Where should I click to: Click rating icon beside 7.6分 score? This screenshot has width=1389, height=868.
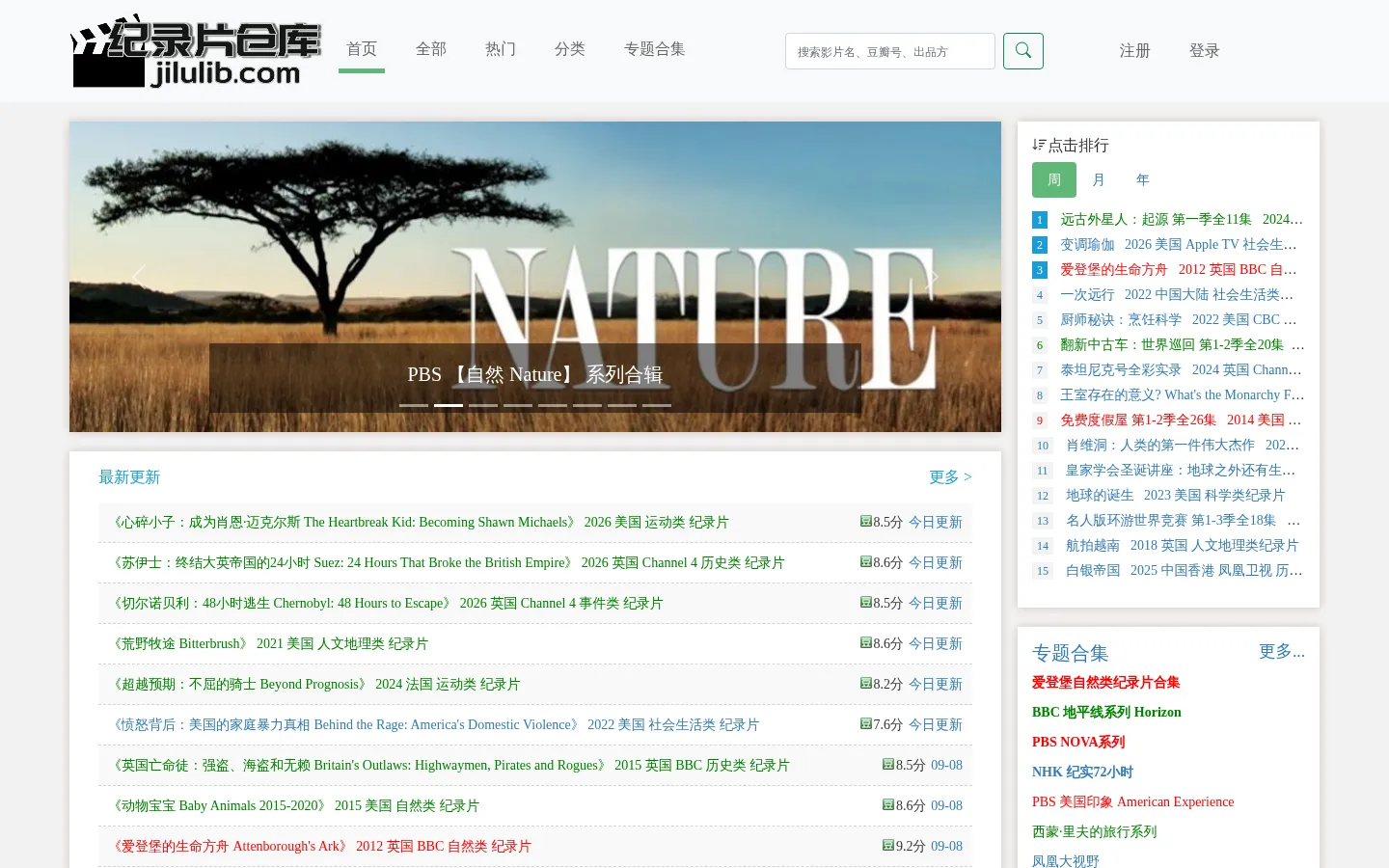866,723
